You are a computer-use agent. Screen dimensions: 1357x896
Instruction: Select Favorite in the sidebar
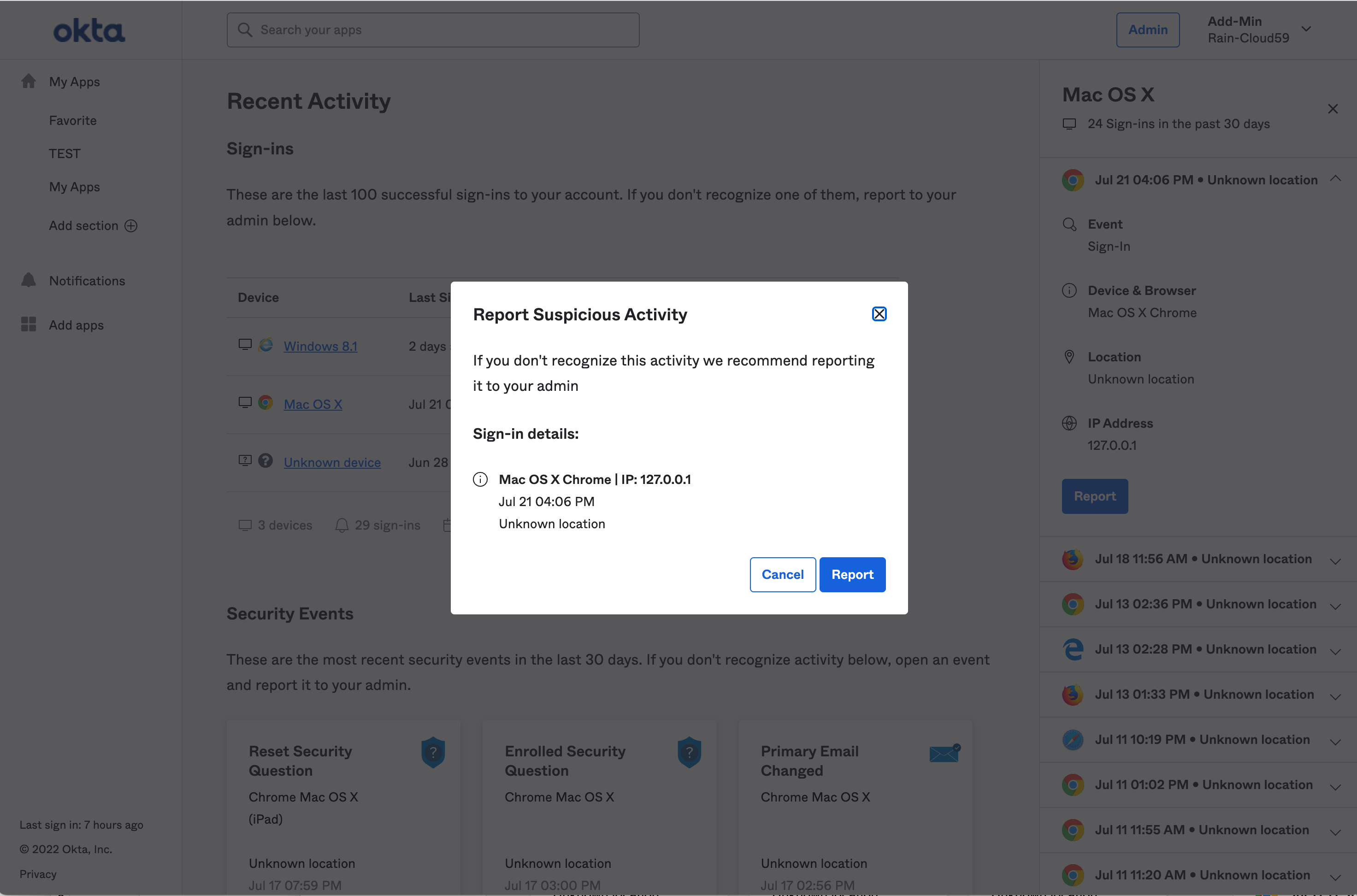coord(72,121)
